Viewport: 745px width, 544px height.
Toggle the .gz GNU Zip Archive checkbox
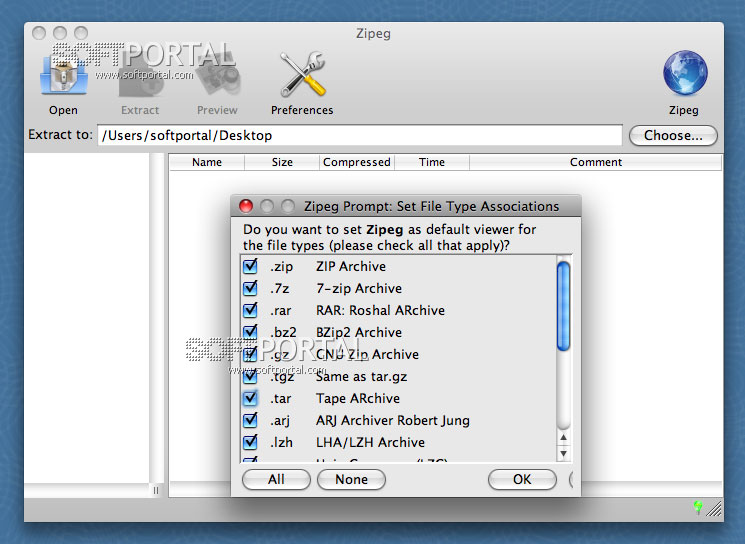(x=250, y=354)
